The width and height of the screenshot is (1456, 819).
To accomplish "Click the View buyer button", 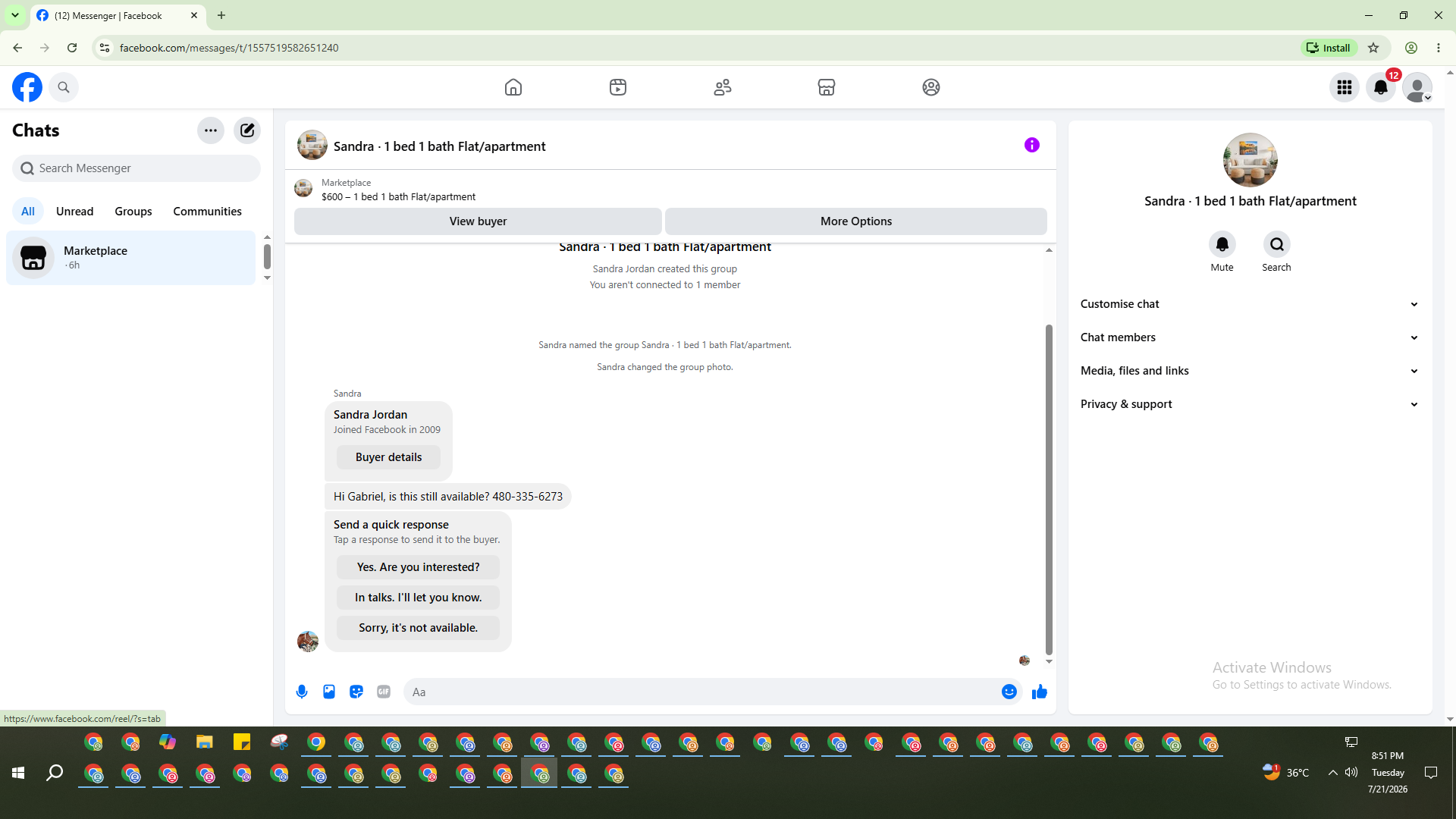I will 478,221.
